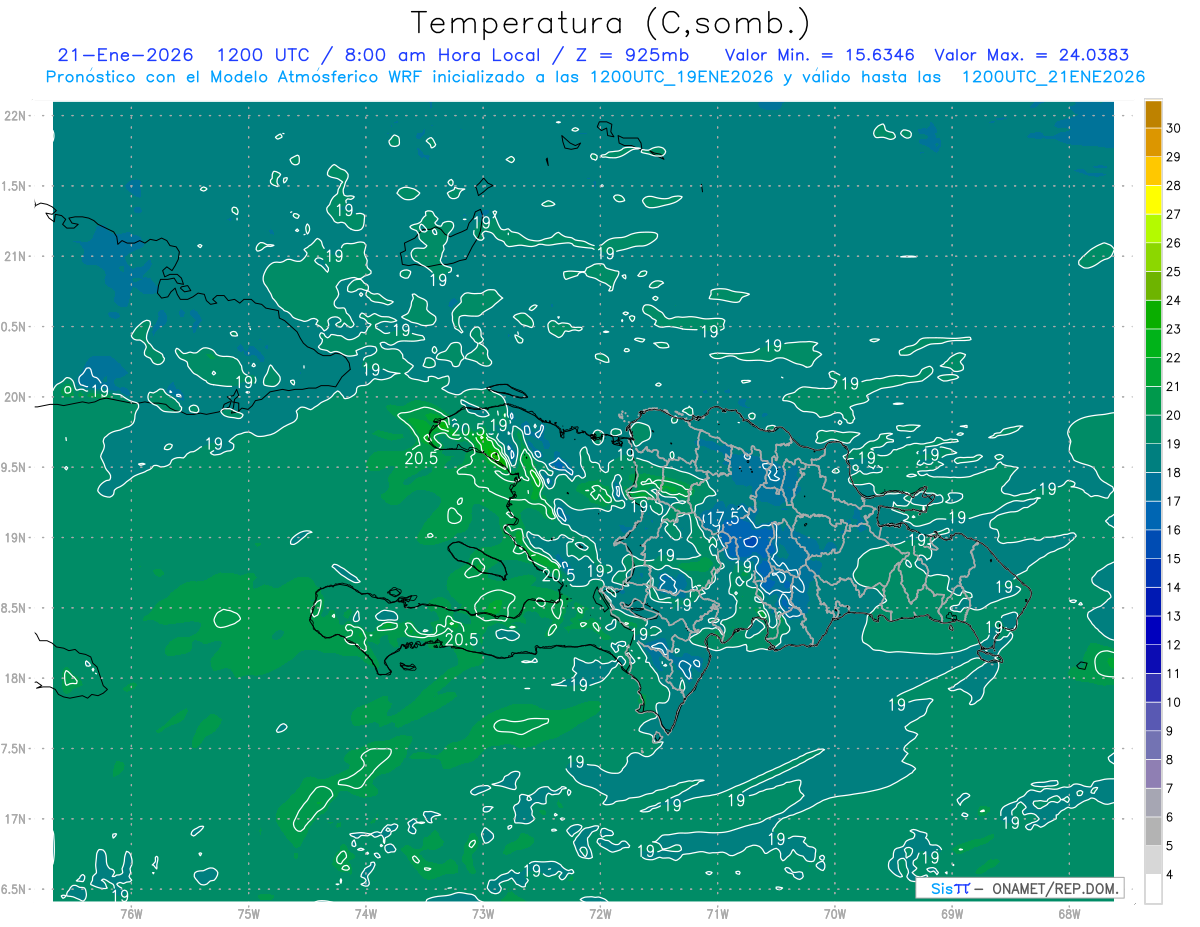Click the '22N' latitude label

pos(14,116)
